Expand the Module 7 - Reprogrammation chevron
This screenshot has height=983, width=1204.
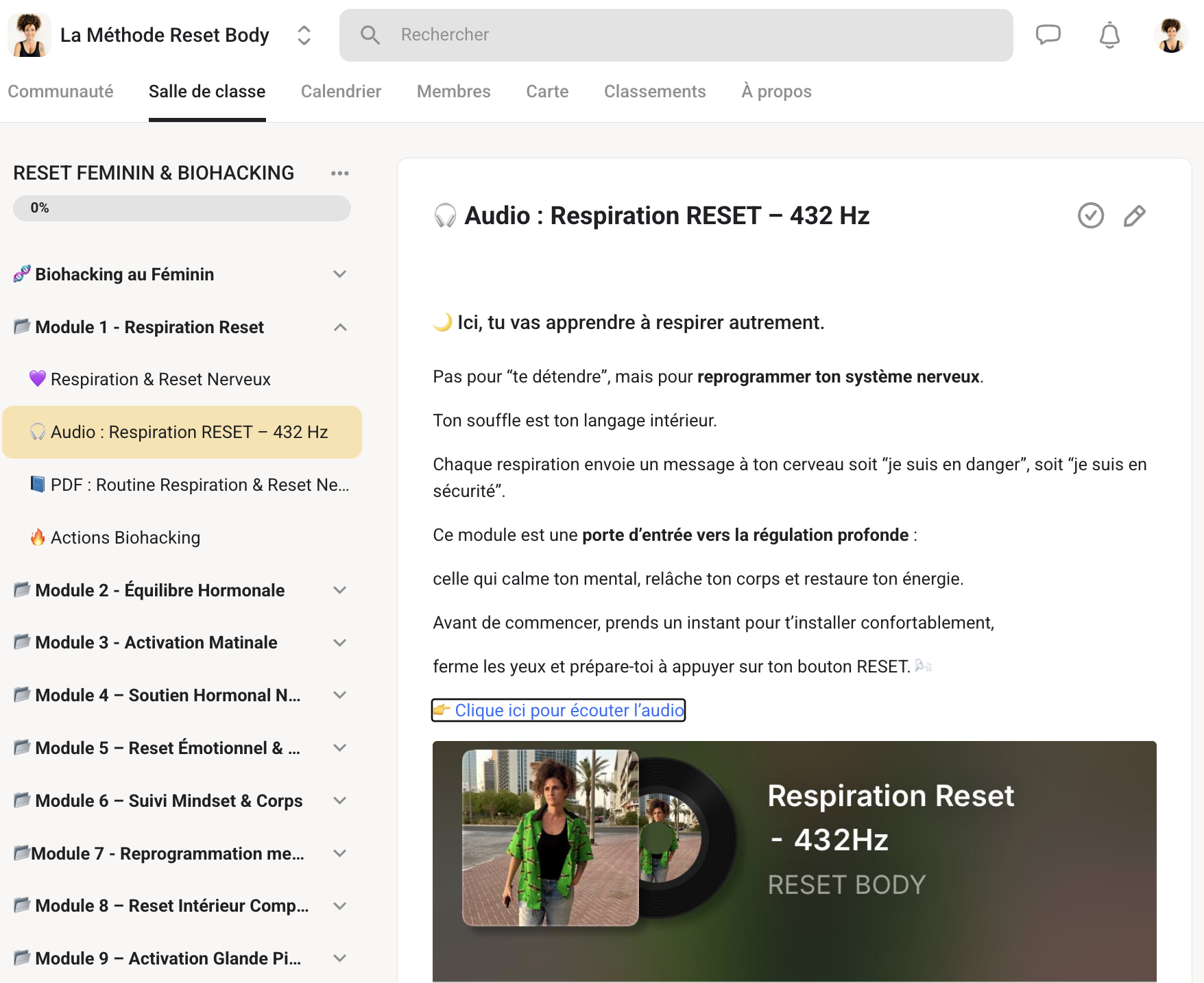tap(339, 853)
